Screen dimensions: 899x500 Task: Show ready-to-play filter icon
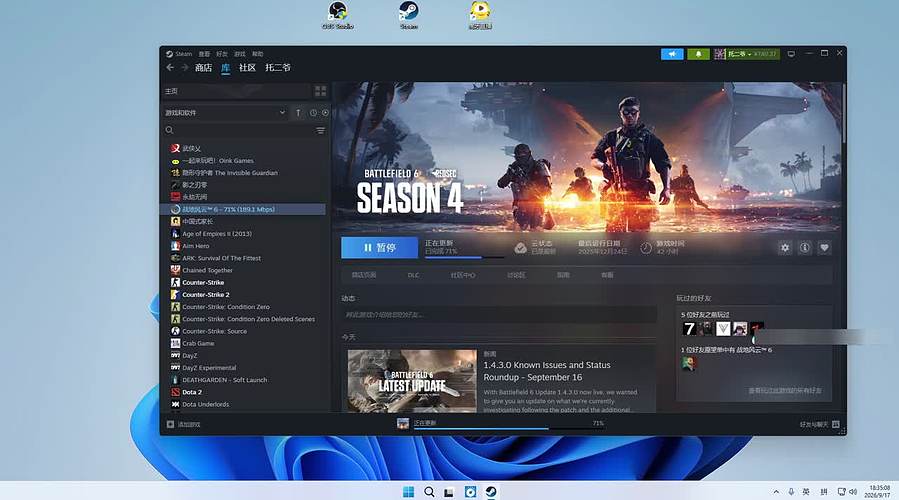tap(325, 113)
